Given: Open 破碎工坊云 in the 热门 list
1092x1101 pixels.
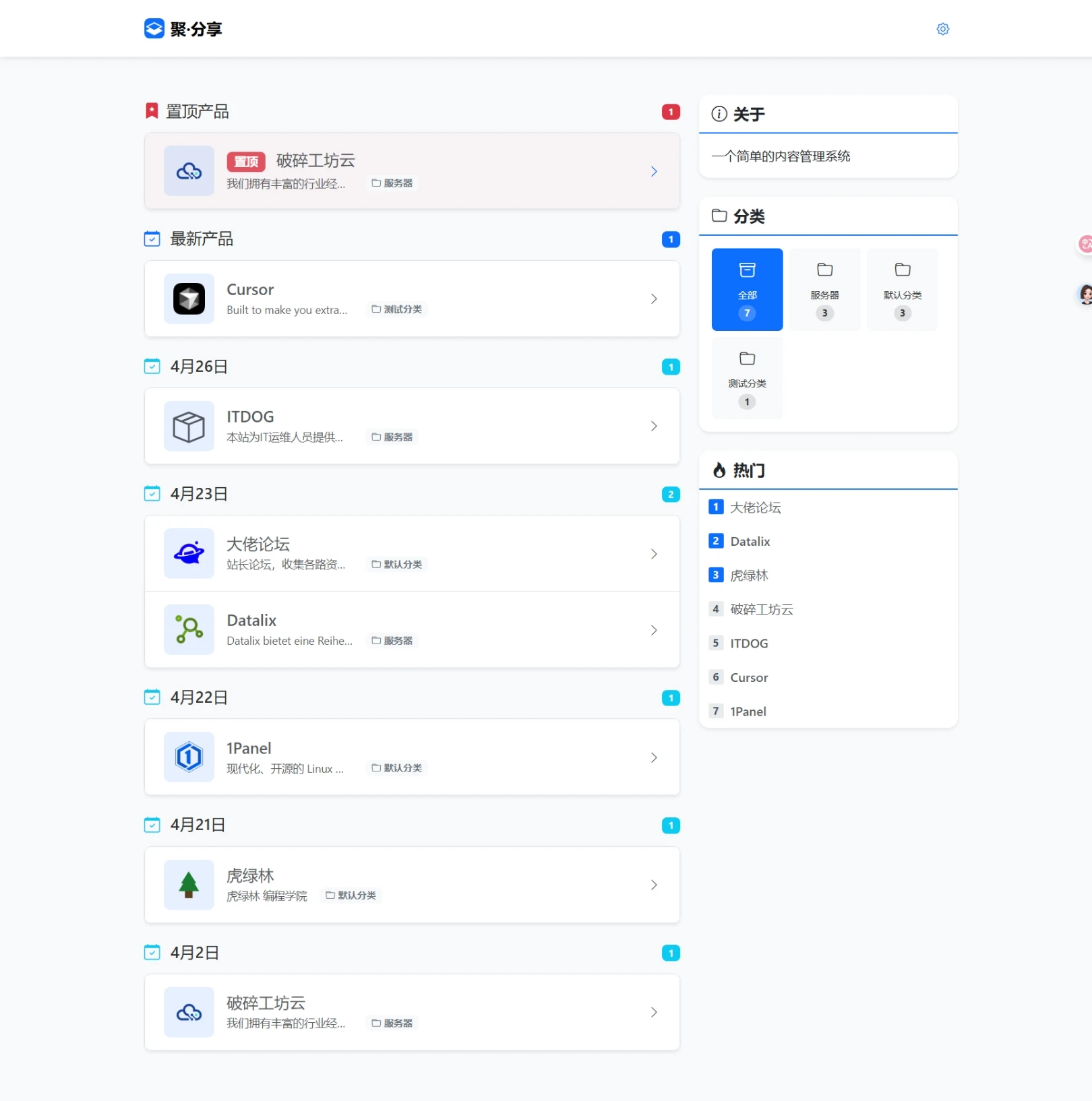Looking at the screenshot, I should (762, 609).
